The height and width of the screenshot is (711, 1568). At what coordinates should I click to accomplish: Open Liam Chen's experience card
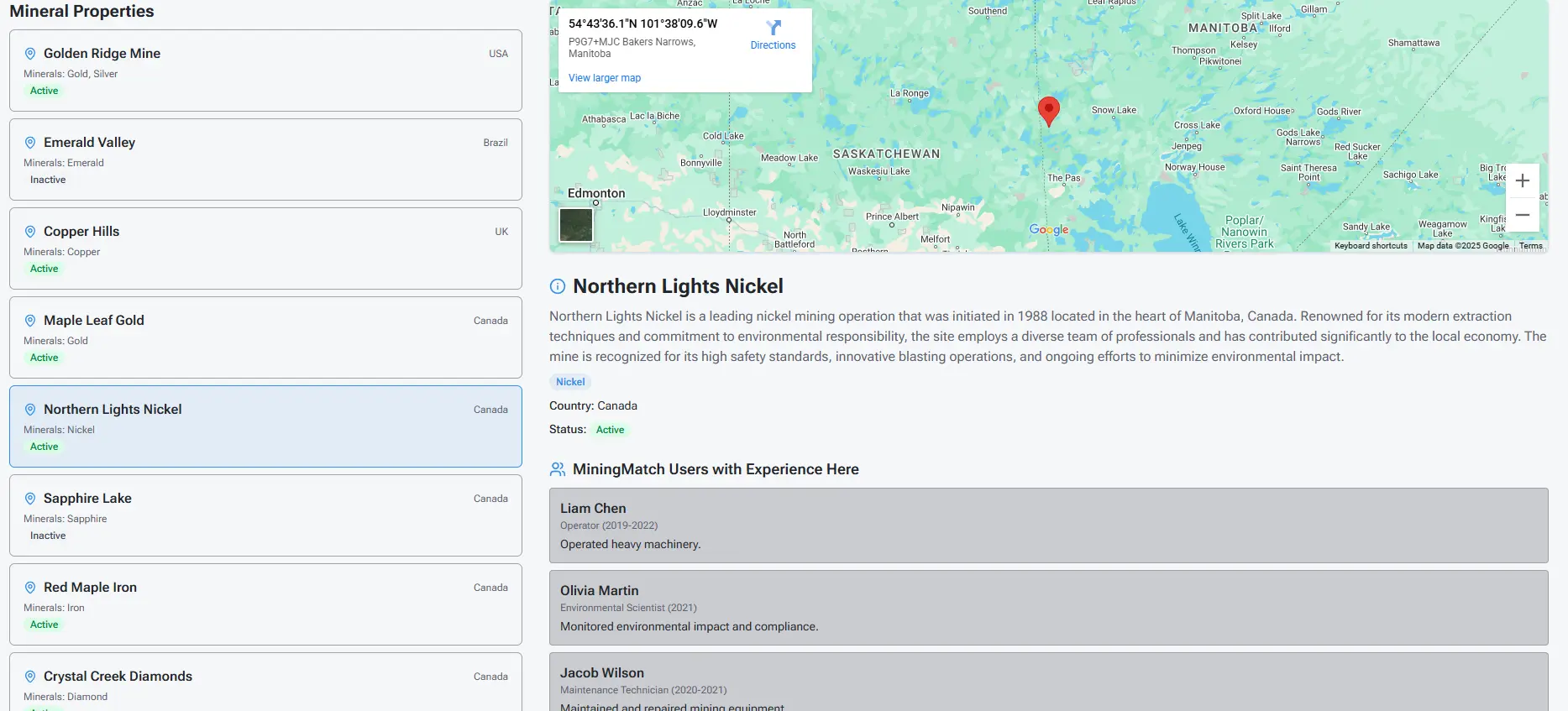(1048, 525)
